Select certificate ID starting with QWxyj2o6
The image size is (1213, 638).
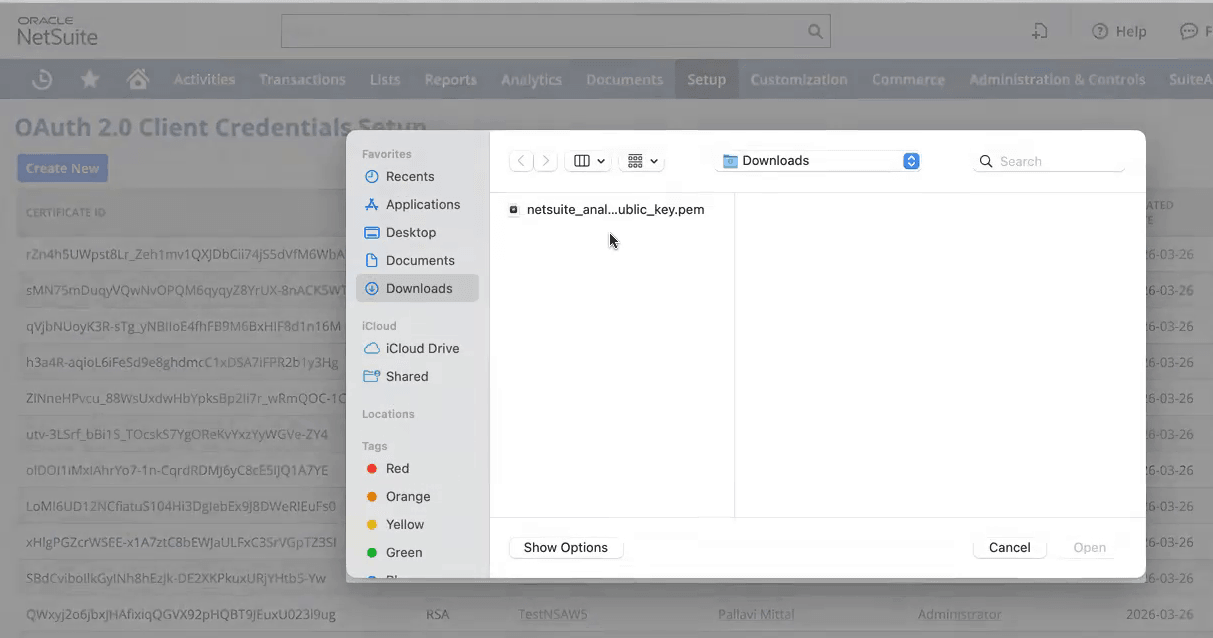[181, 614]
